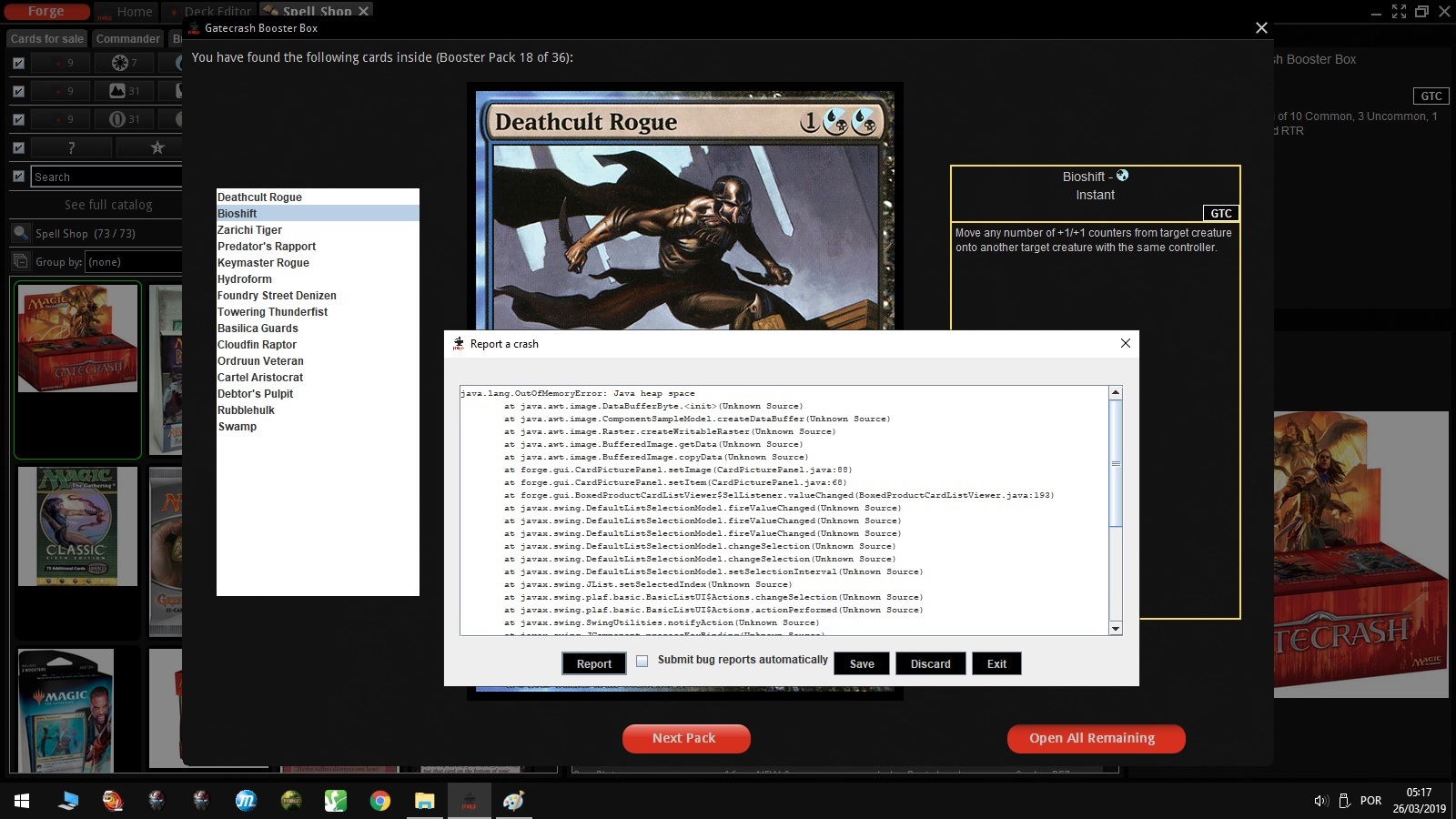1456x819 pixels.
Task: Click the scroll up arrow in crash log
Action: tap(1116, 393)
